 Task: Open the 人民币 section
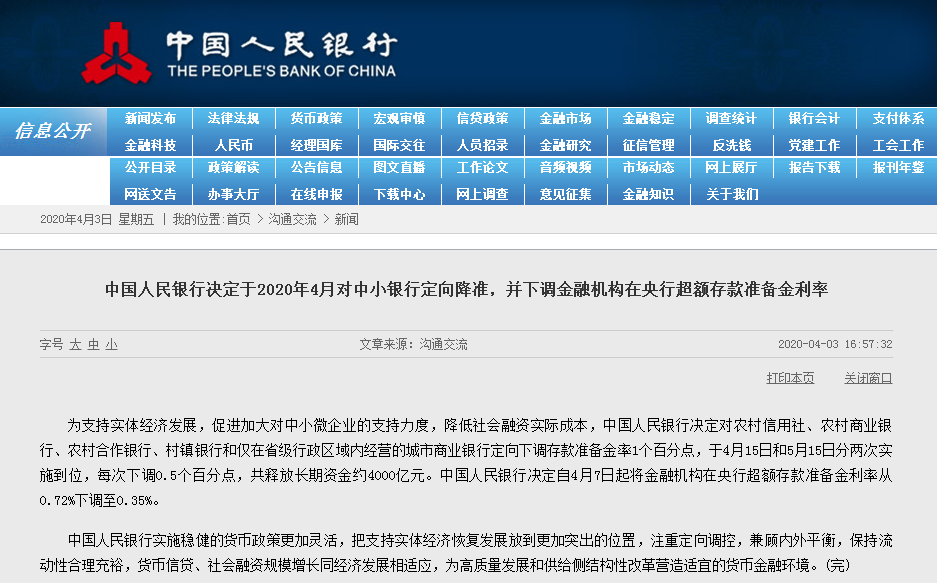234,145
